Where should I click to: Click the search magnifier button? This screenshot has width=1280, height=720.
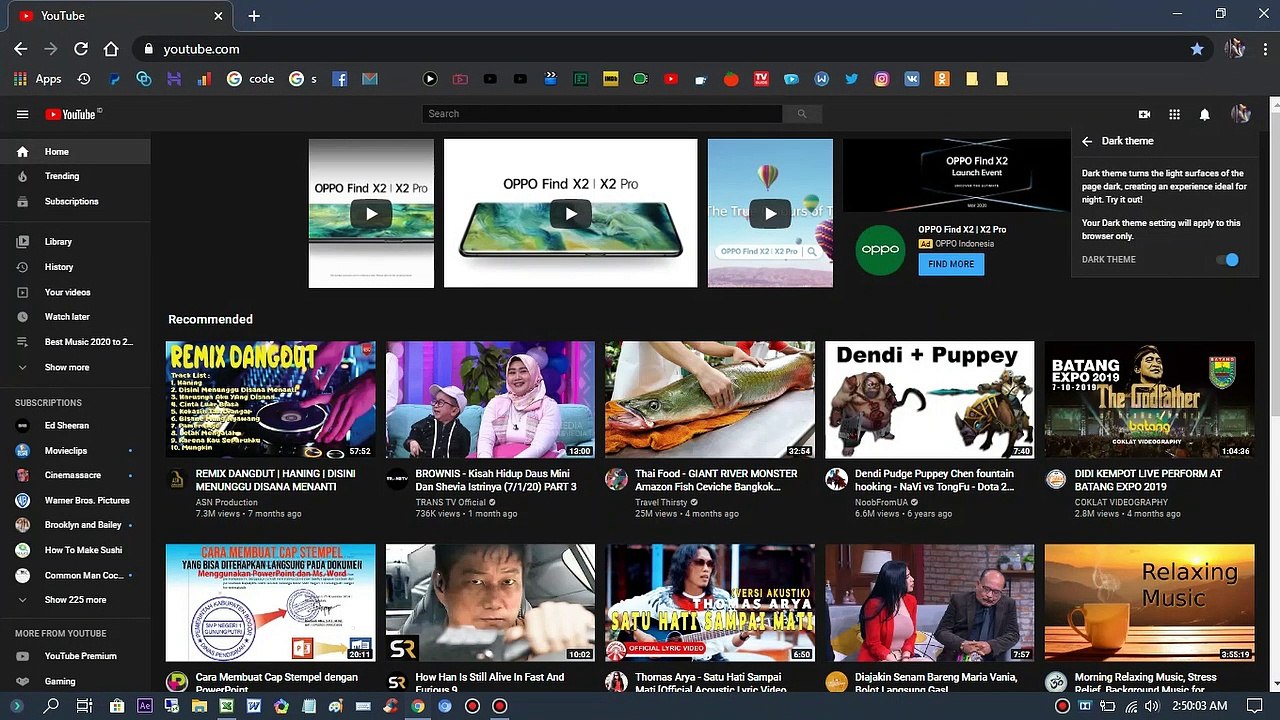[801, 114]
